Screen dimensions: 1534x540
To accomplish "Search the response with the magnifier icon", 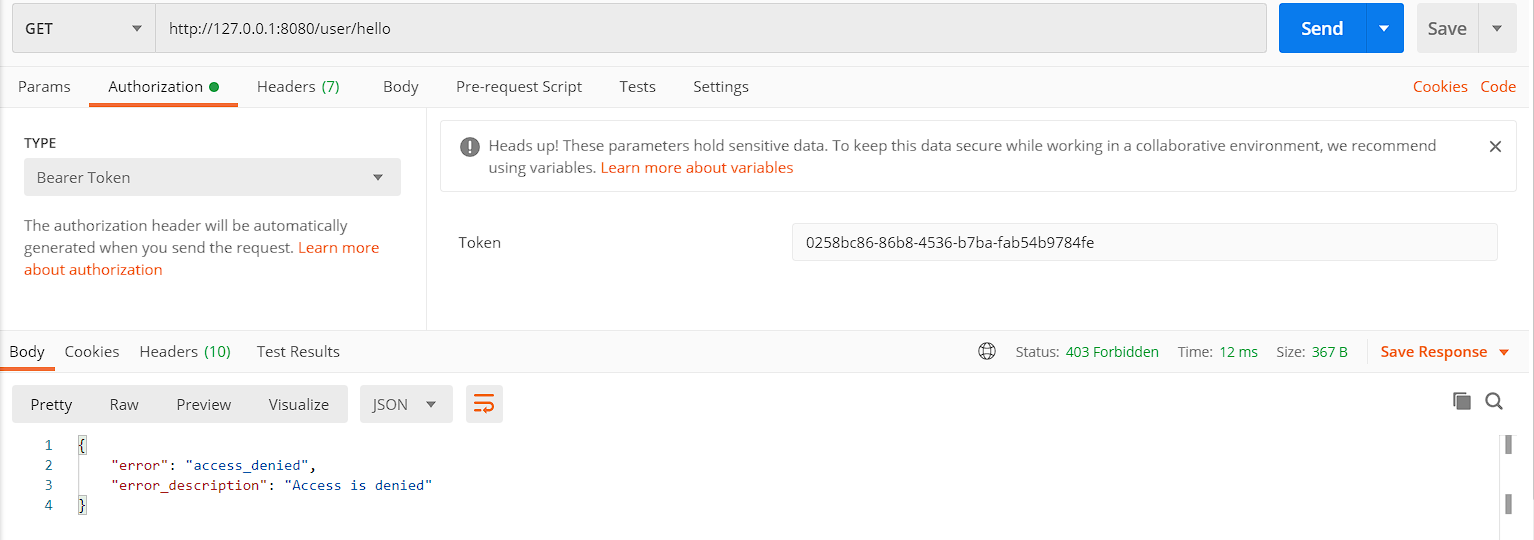I will (1494, 401).
